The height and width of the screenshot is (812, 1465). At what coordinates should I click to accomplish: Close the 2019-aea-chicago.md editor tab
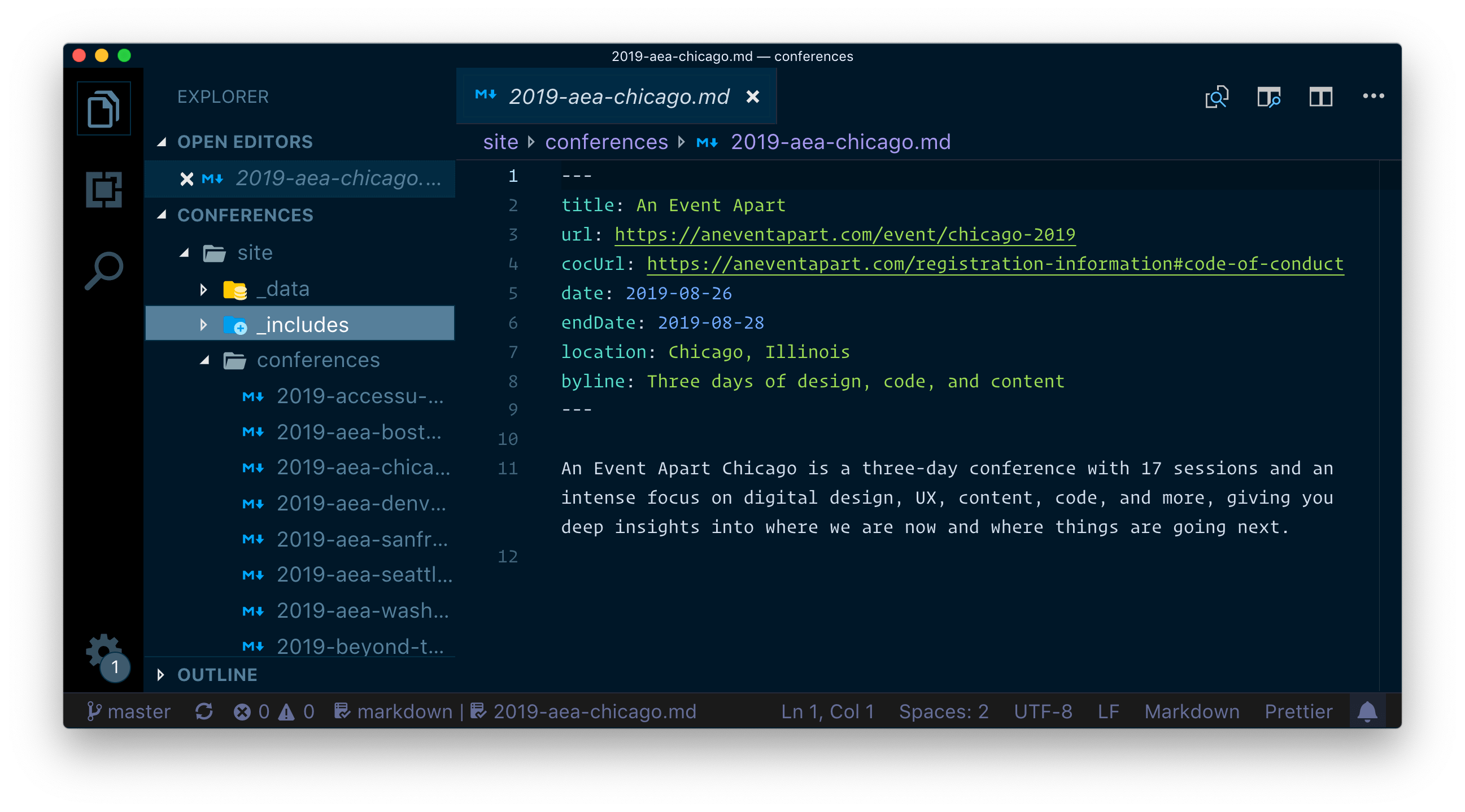click(x=752, y=97)
